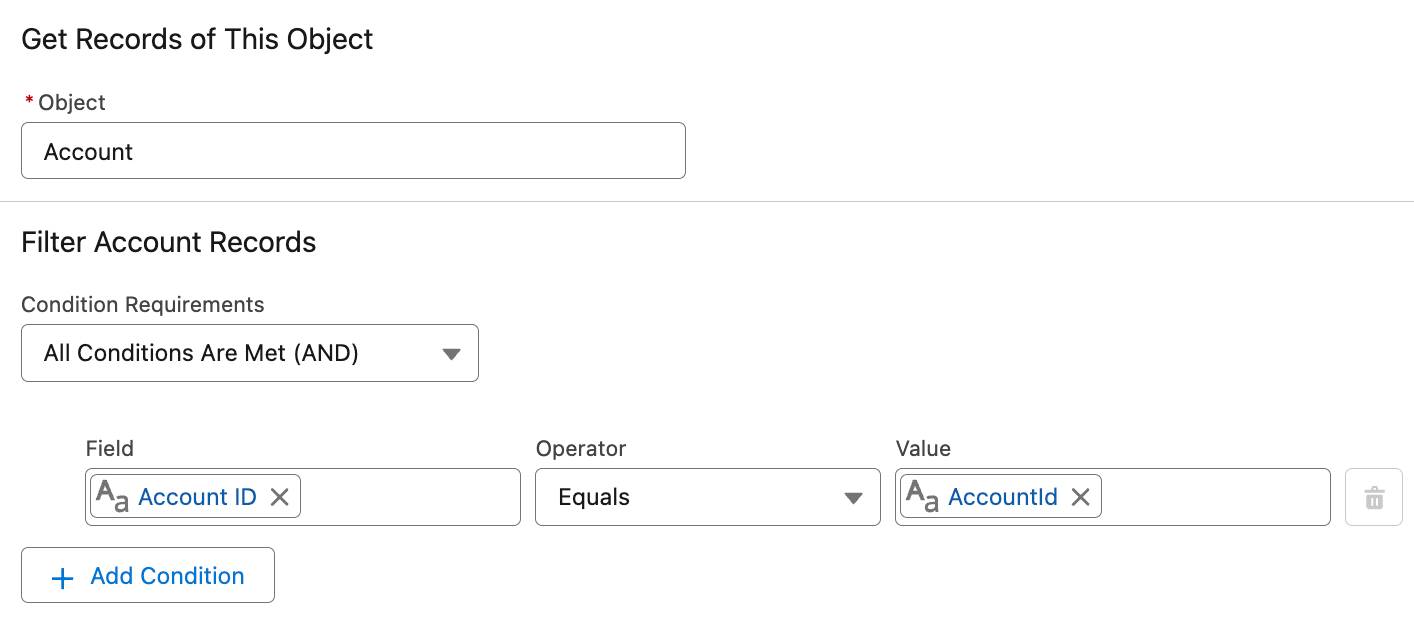This screenshot has height=622, width=1414.
Task: Remove the AccountId value pill
Action: pos(1080,497)
